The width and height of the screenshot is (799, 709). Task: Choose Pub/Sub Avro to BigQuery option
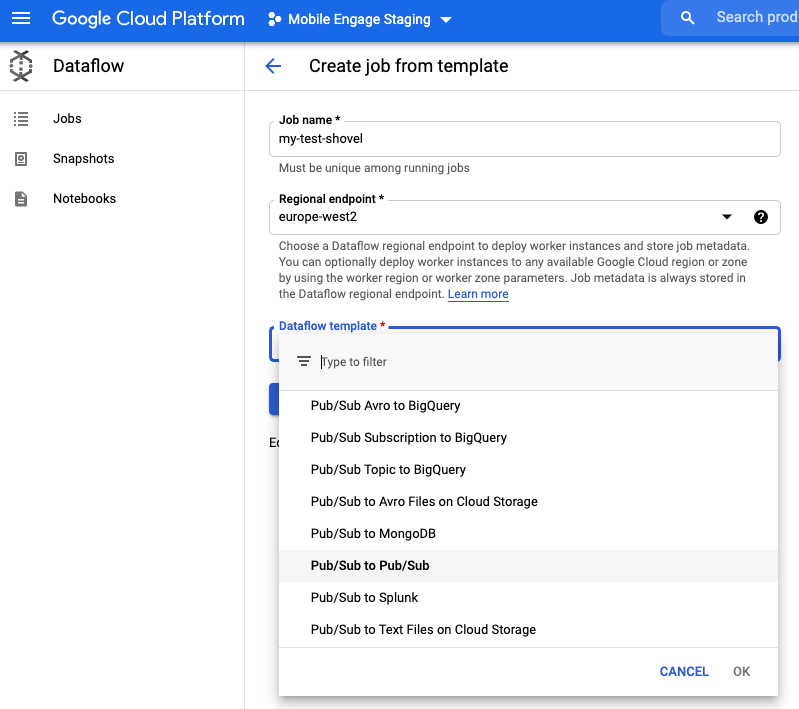point(385,406)
